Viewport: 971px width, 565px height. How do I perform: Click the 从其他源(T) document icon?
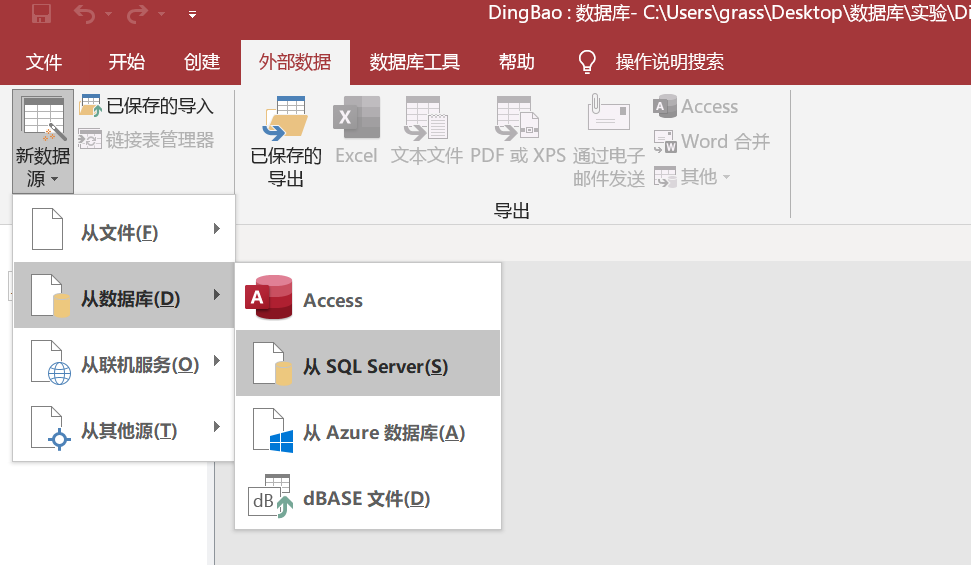click(x=51, y=429)
